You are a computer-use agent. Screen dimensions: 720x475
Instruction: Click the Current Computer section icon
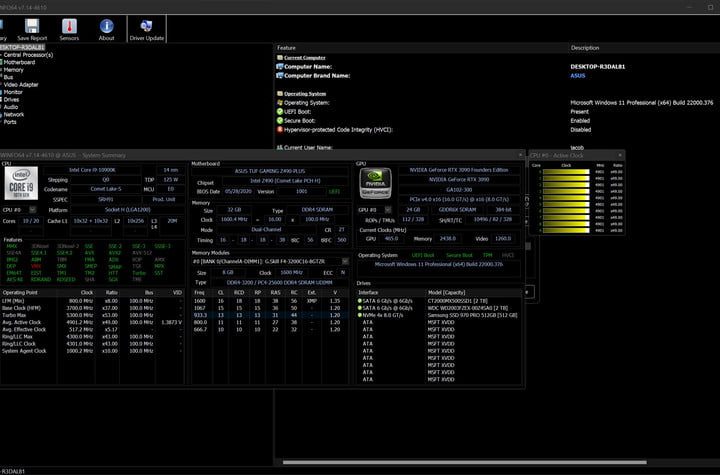coord(280,58)
